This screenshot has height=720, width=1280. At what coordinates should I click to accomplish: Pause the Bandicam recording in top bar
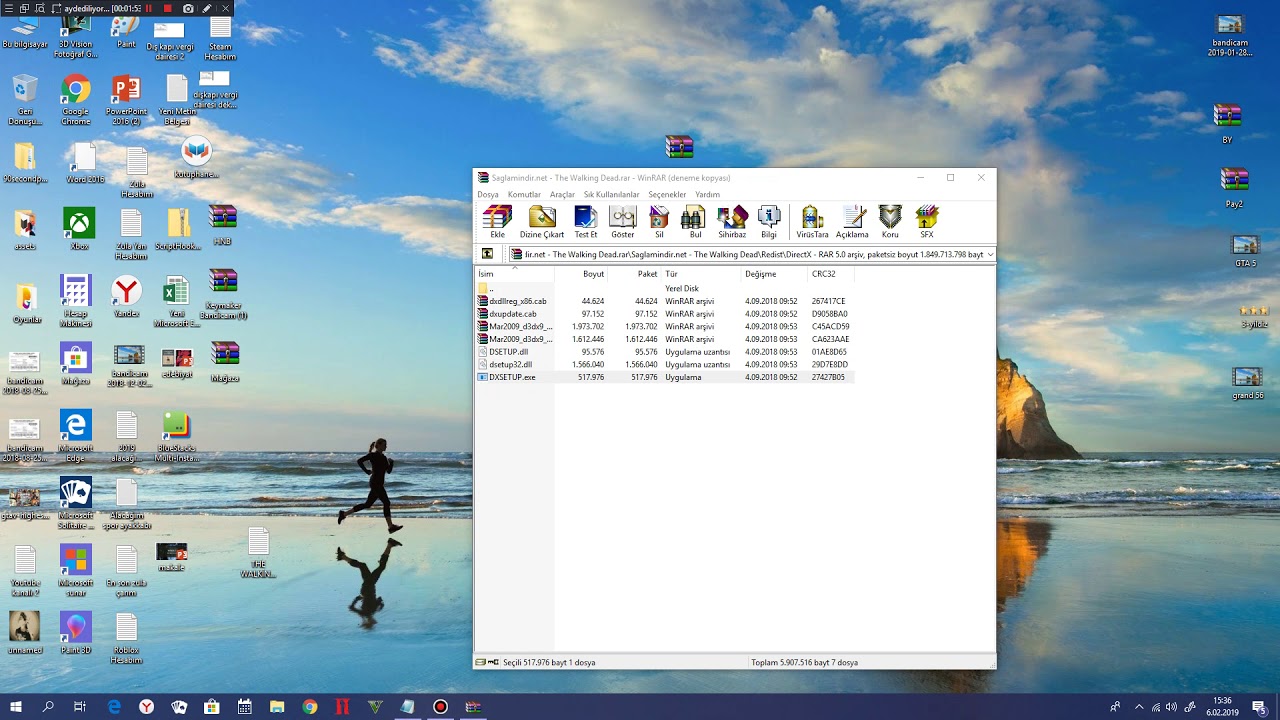[x=149, y=8]
